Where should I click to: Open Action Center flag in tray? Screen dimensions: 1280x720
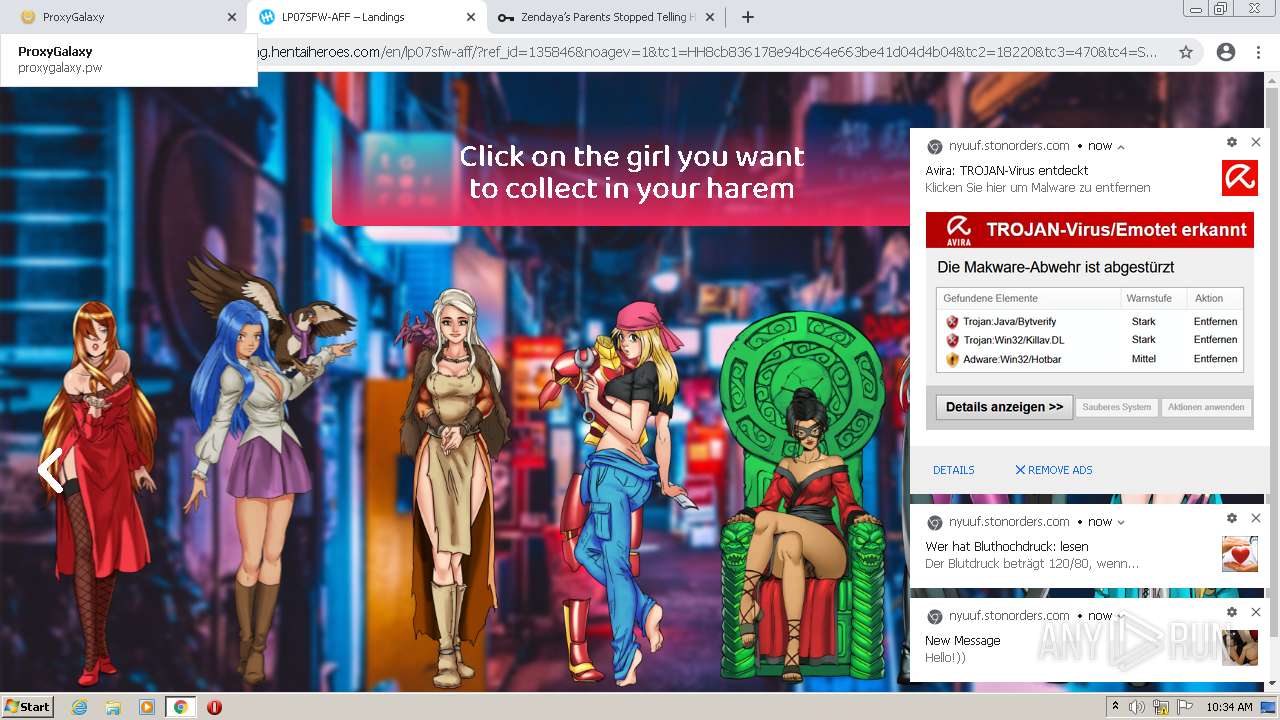(1184, 707)
